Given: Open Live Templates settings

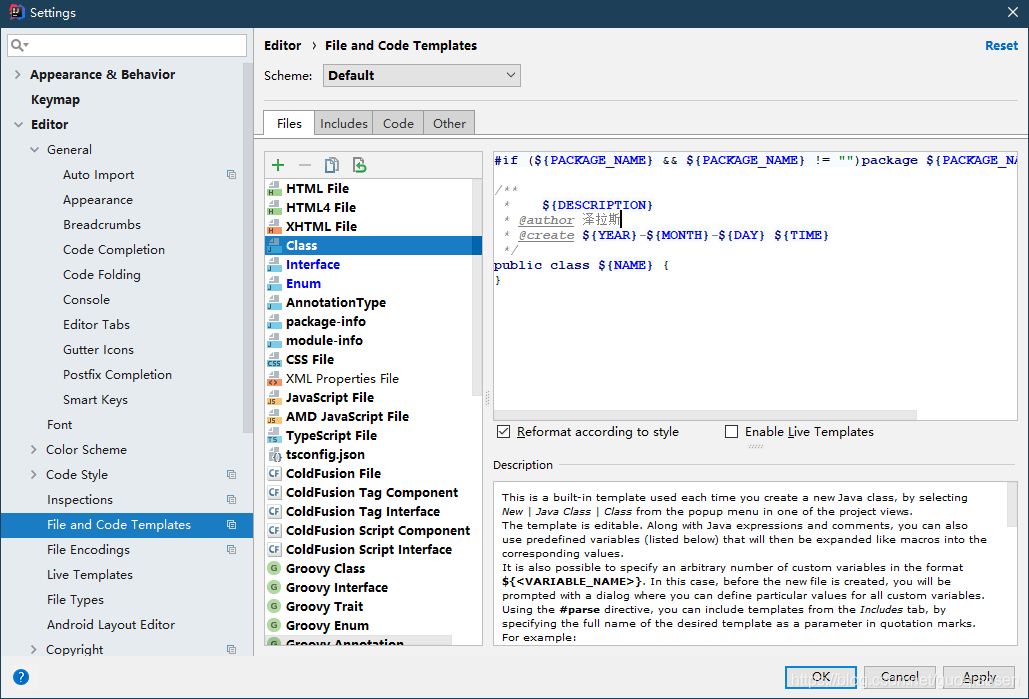Looking at the screenshot, I should click(89, 574).
